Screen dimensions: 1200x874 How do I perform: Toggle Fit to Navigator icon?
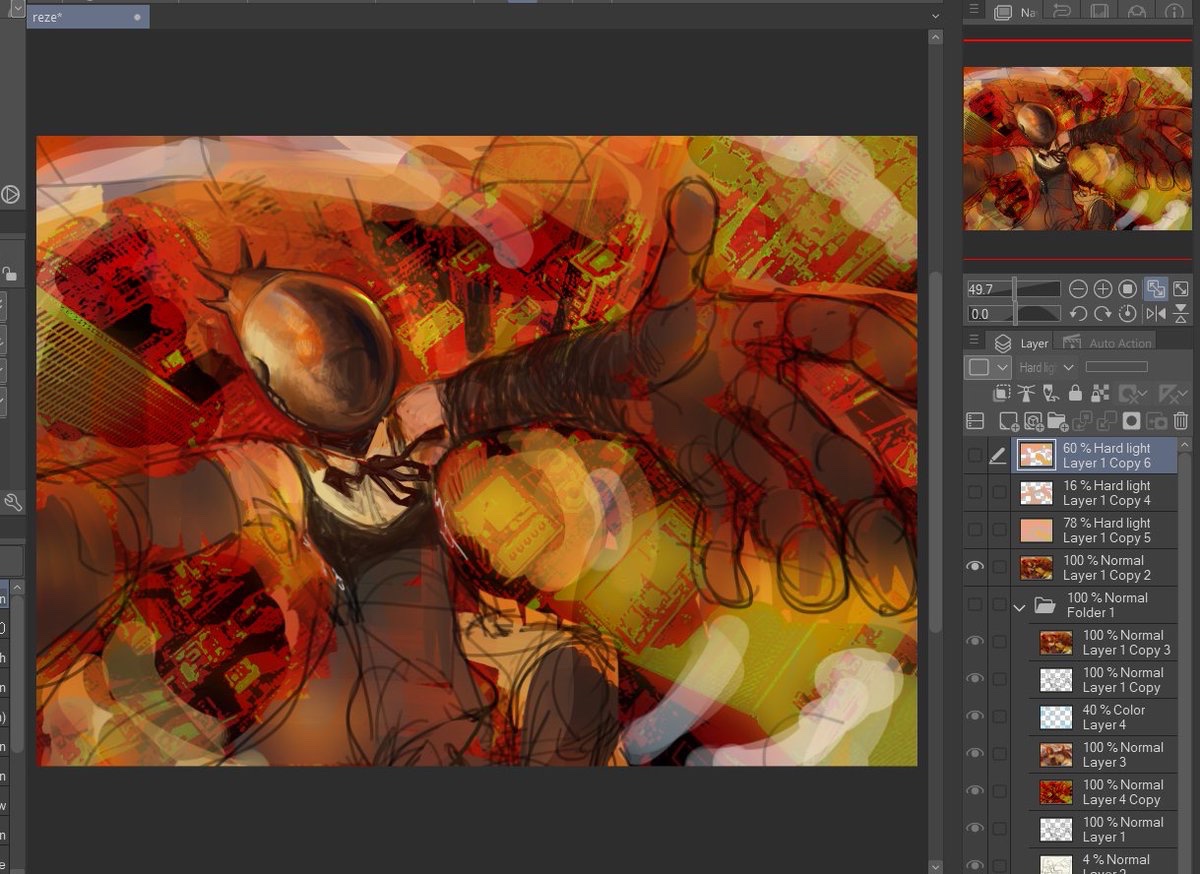[x=1155, y=289]
